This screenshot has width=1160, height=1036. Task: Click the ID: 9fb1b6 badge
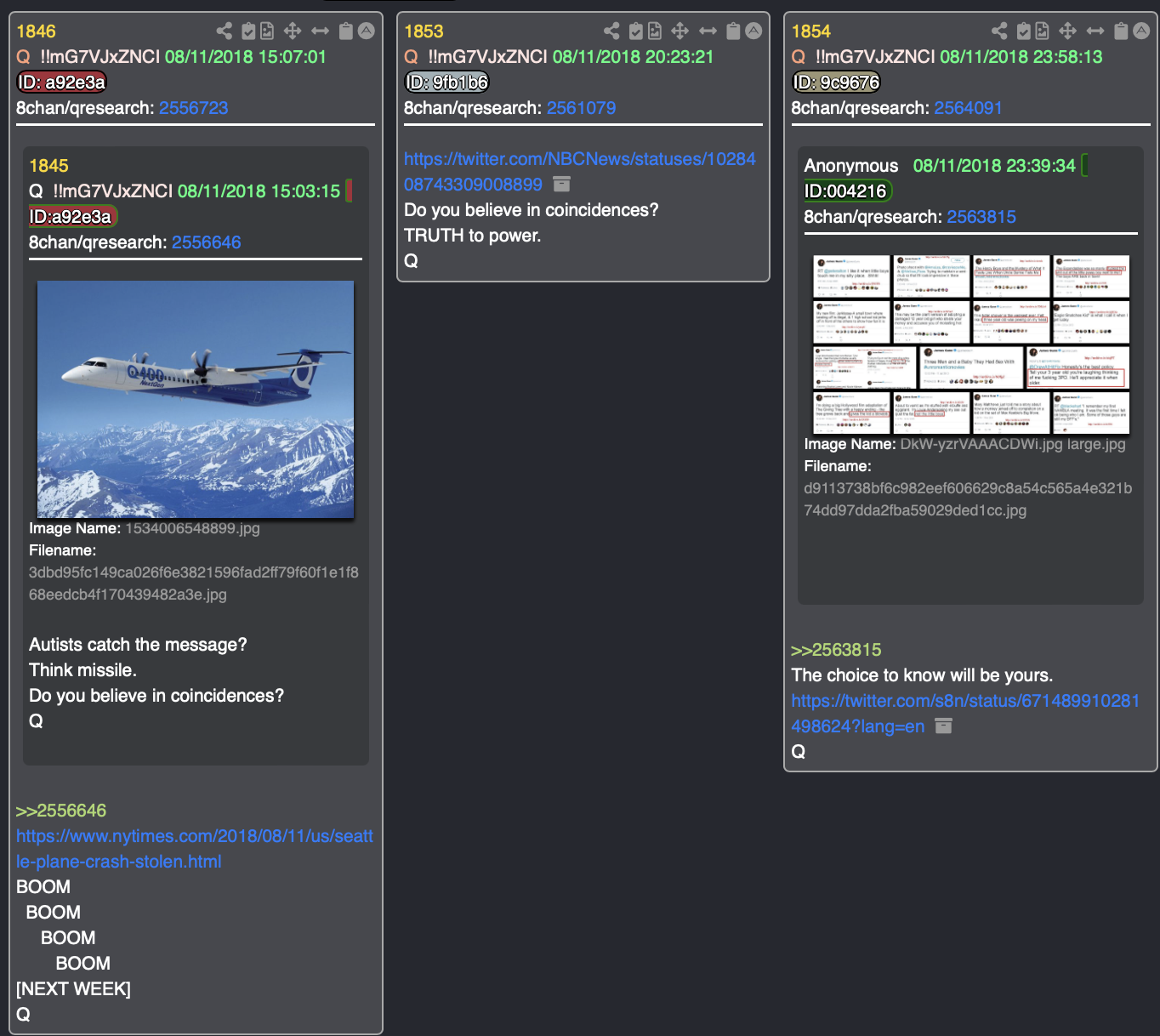[447, 83]
